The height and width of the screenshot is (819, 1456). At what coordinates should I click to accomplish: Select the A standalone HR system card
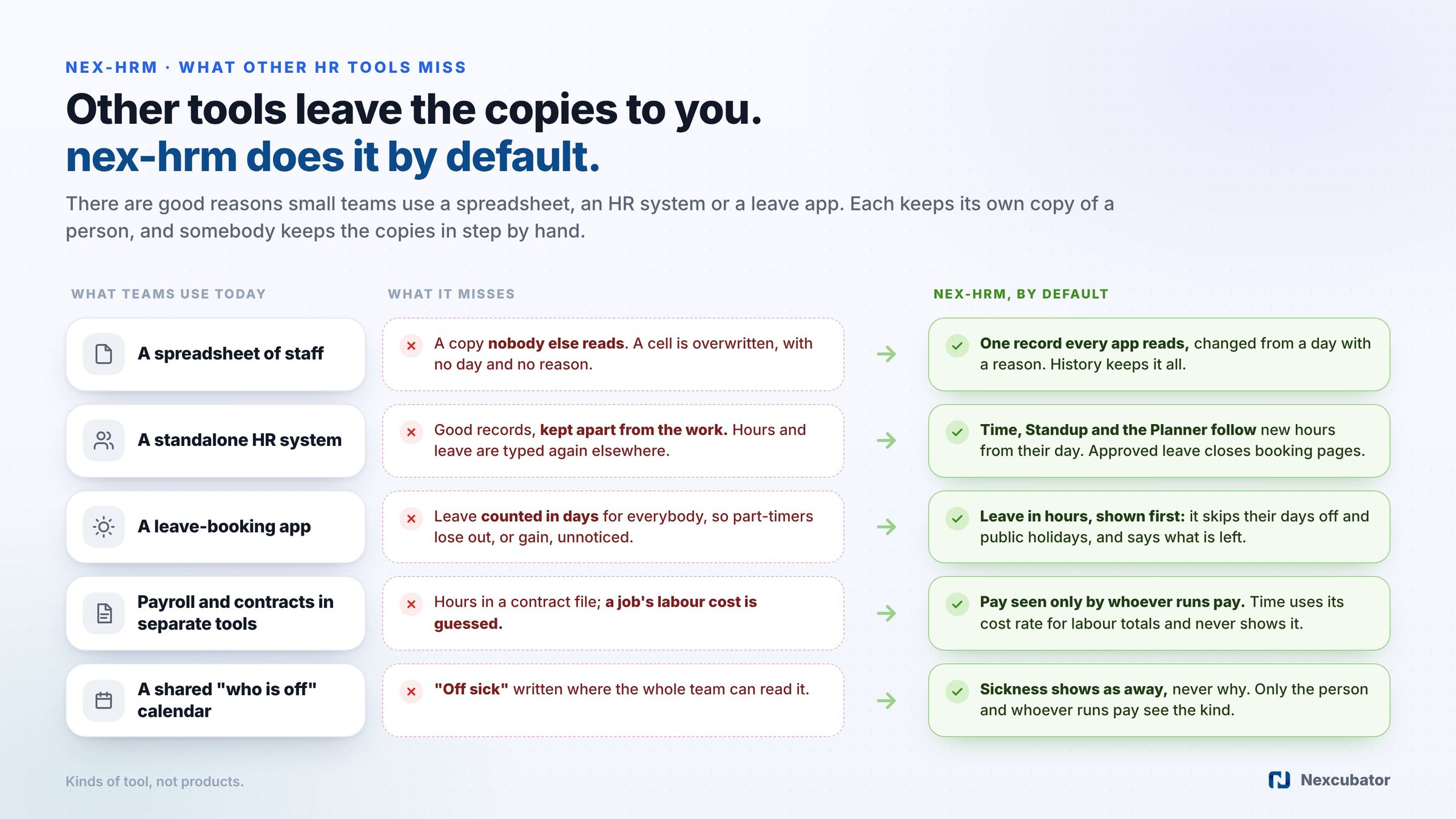click(x=215, y=440)
